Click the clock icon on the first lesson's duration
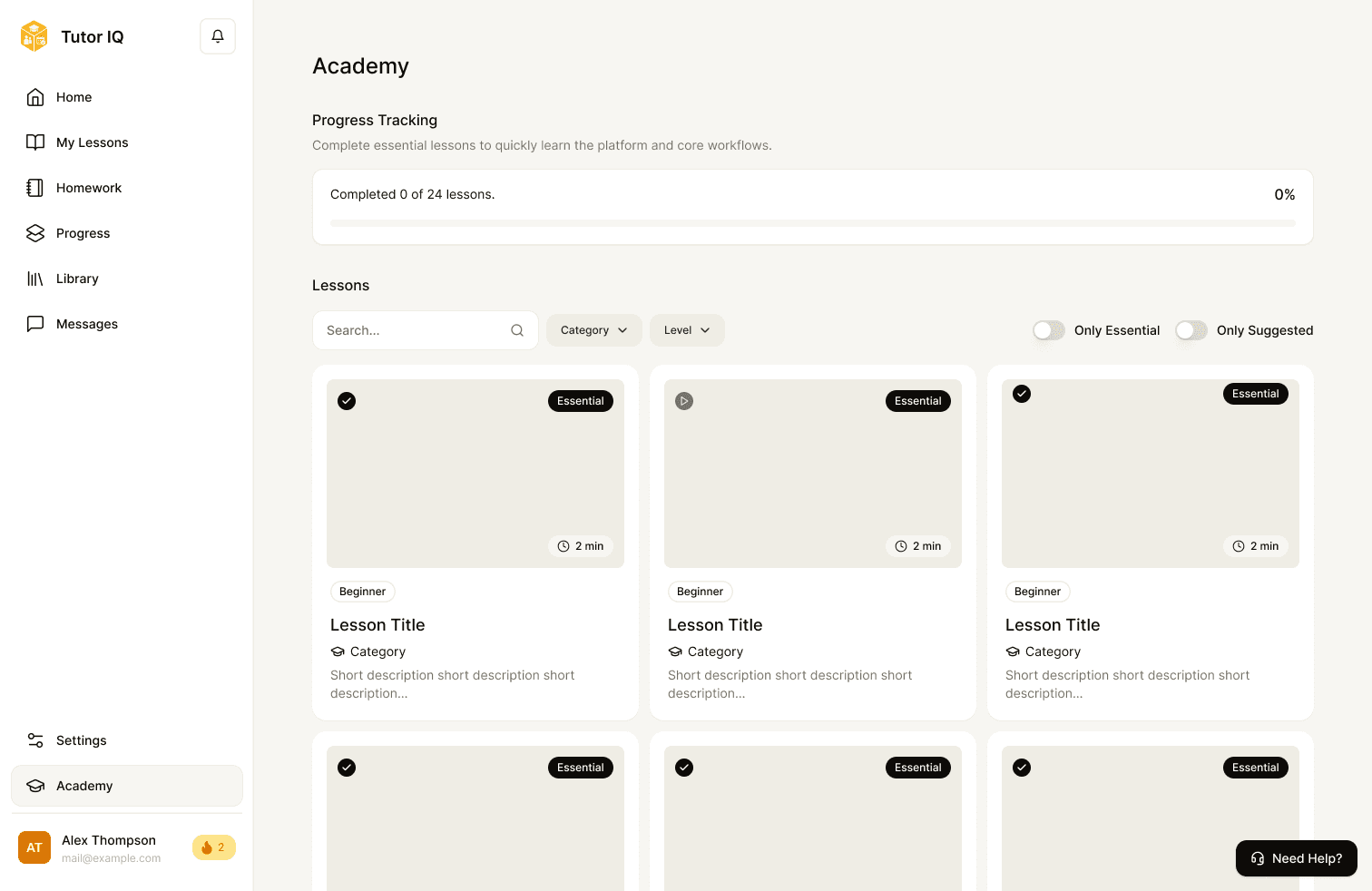Viewport: 1372px width, 891px height. click(563, 546)
